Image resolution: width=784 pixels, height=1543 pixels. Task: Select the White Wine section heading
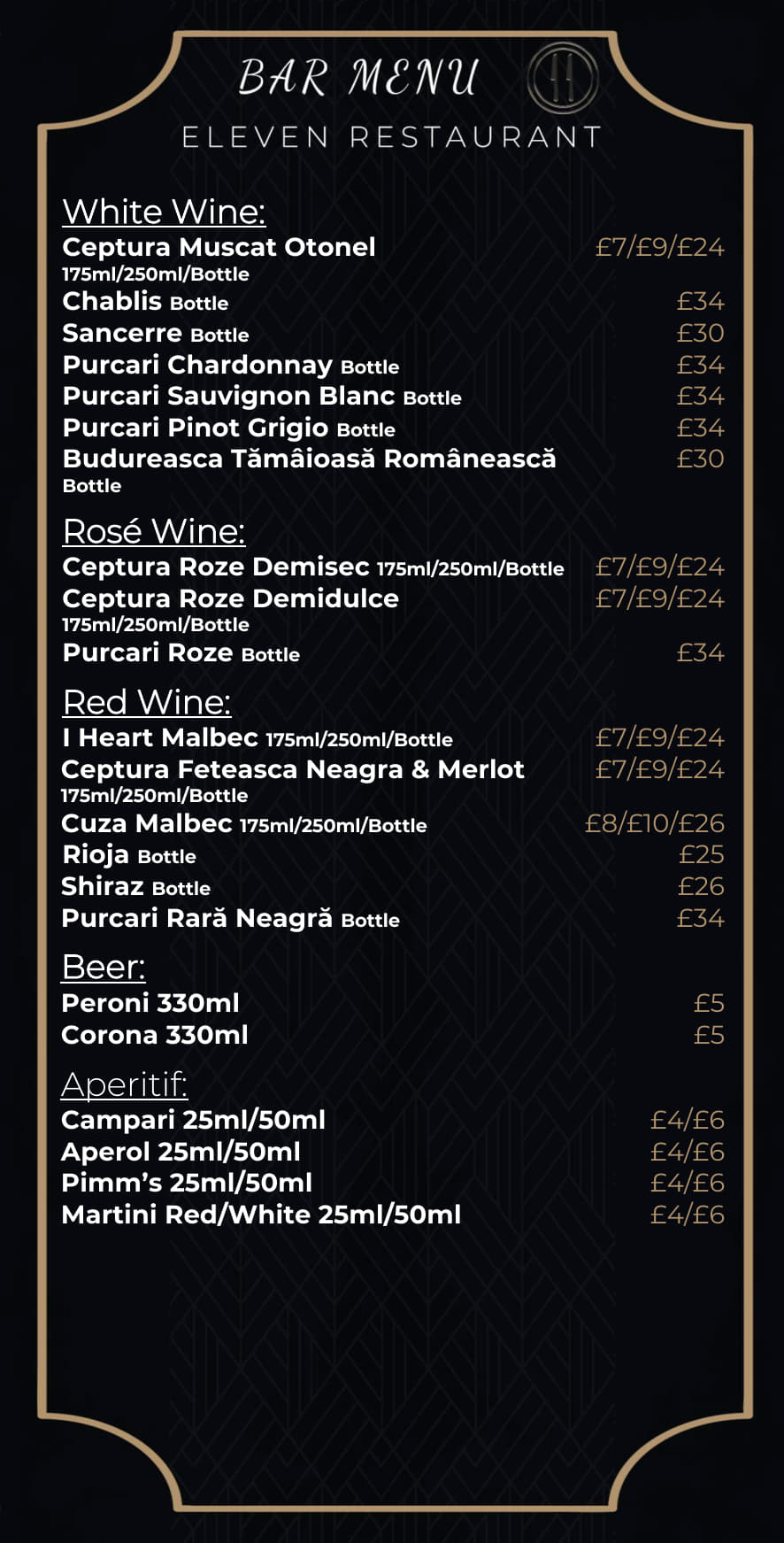point(164,212)
